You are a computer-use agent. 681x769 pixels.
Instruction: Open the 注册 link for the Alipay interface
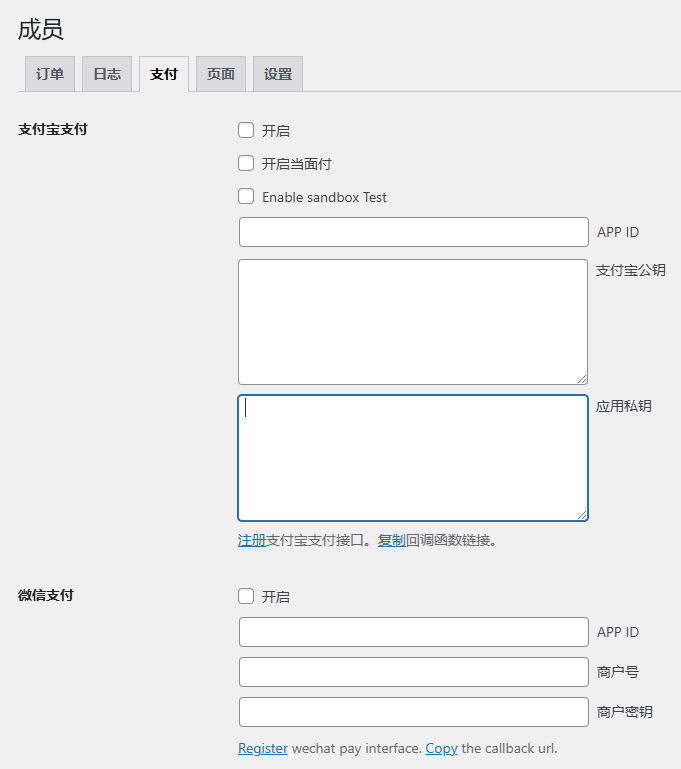251,540
